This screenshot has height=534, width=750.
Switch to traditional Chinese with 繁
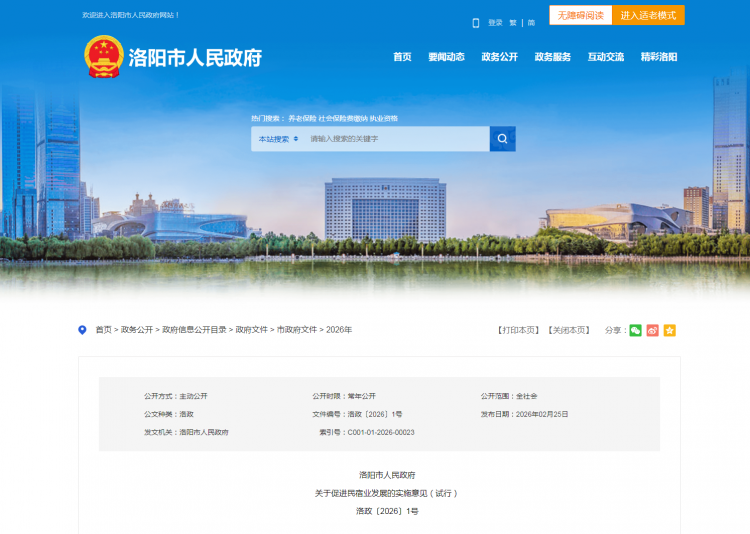click(x=513, y=22)
